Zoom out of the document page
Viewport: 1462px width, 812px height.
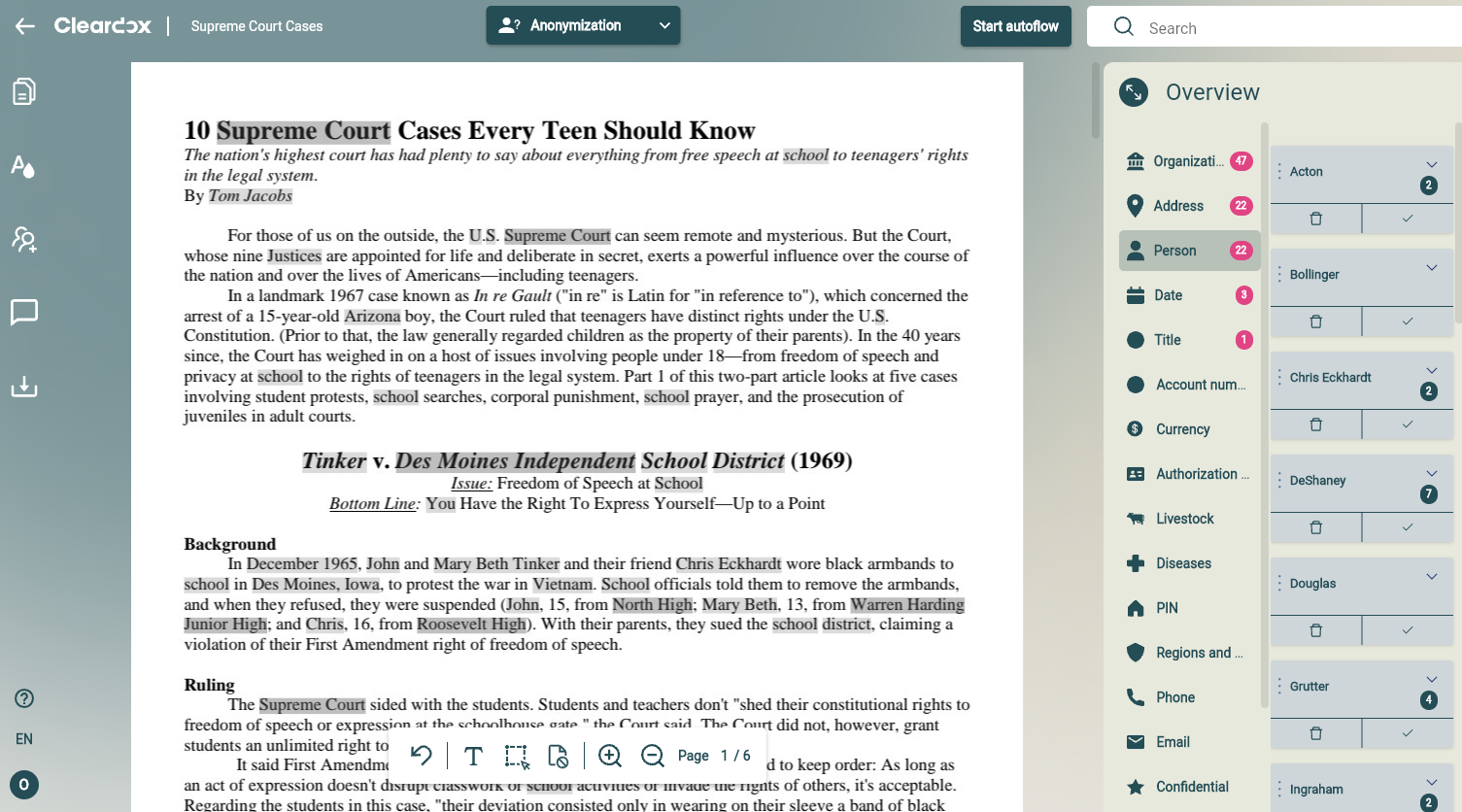coord(653,756)
